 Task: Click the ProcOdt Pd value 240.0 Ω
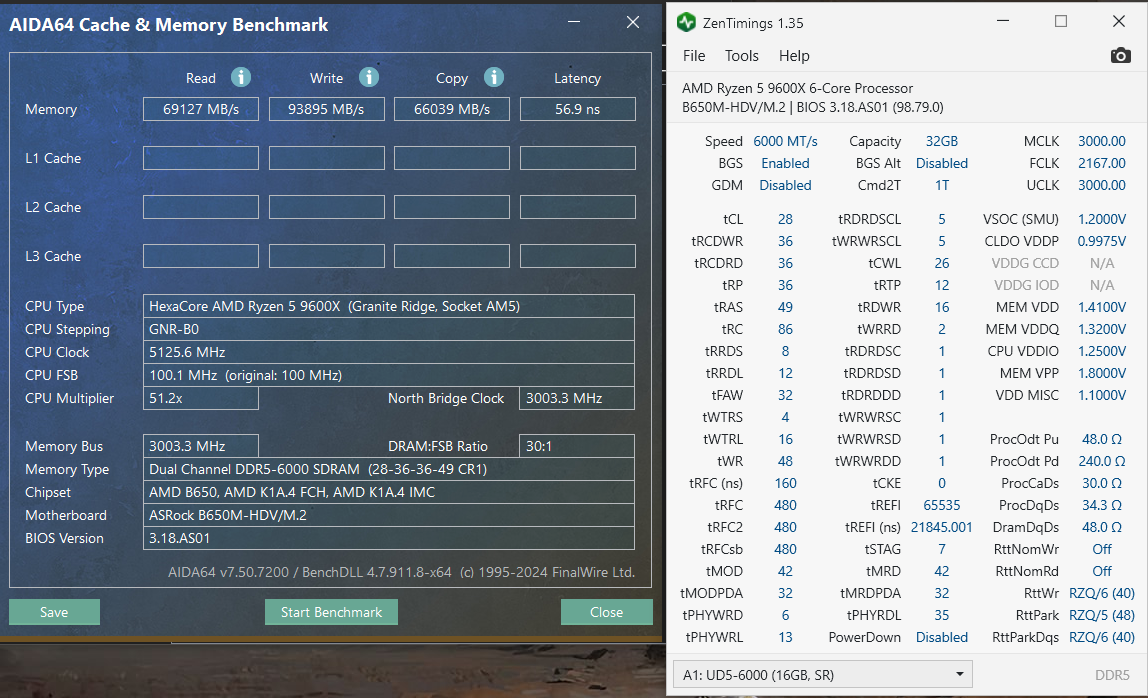point(1101,461)
